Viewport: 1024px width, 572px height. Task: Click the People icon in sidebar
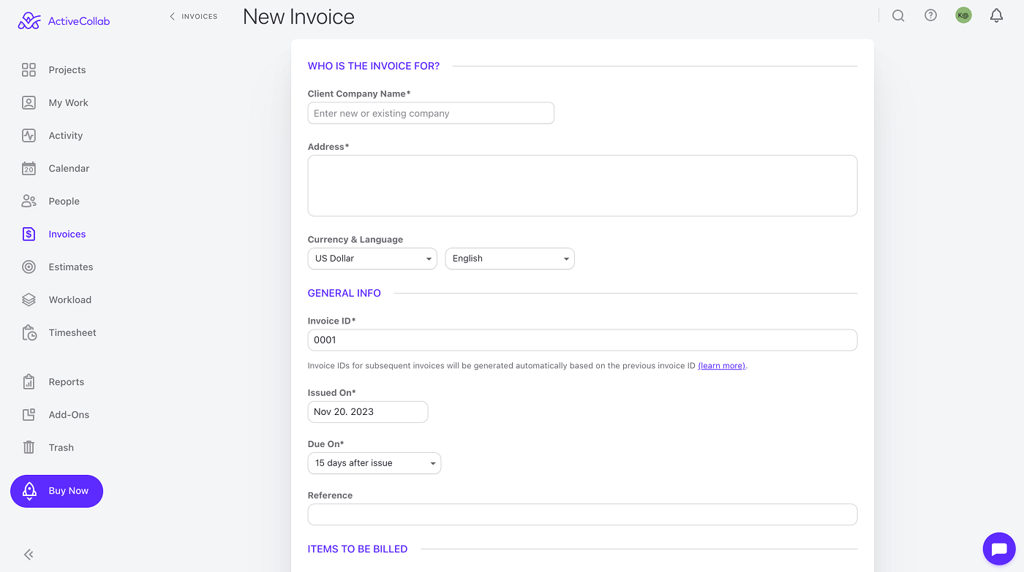(29, 201)
